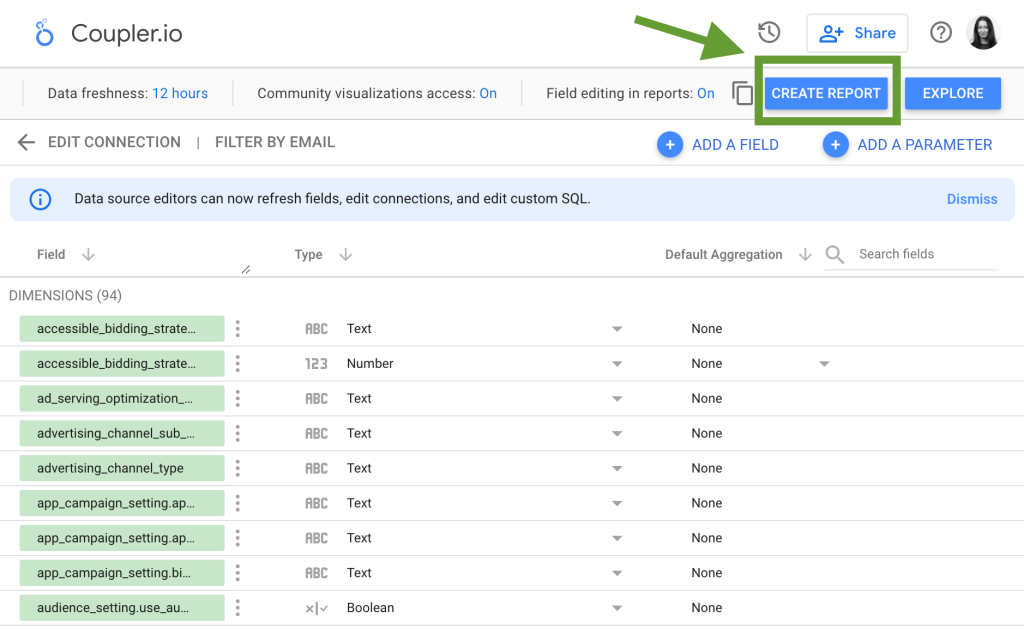Click the info icon in the notification banner
The width and height of the screenshot is (1024, 629).
(40, 199)
